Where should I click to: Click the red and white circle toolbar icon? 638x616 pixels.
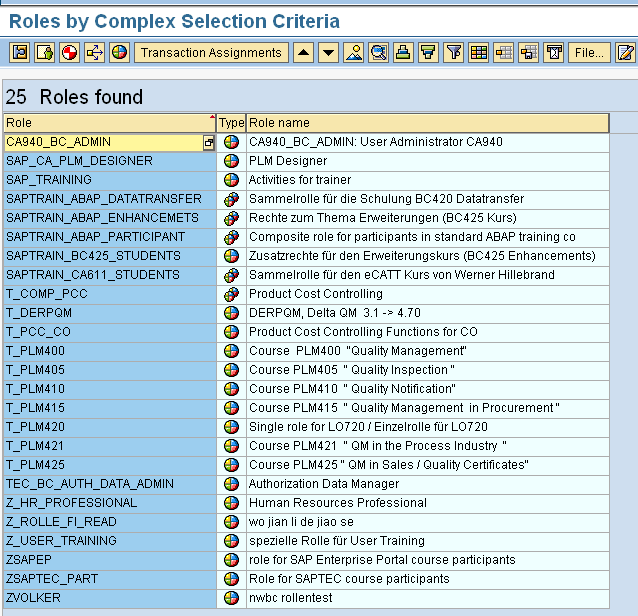pos(70,52)
